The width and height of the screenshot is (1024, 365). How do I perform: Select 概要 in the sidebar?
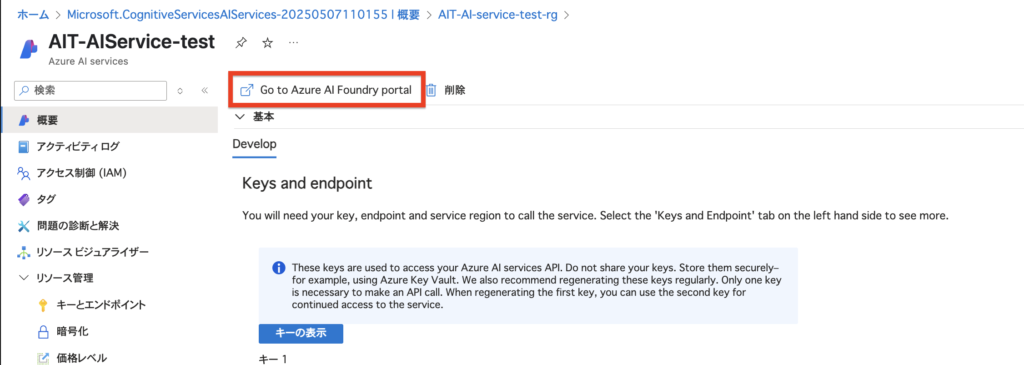coord(108,120)
